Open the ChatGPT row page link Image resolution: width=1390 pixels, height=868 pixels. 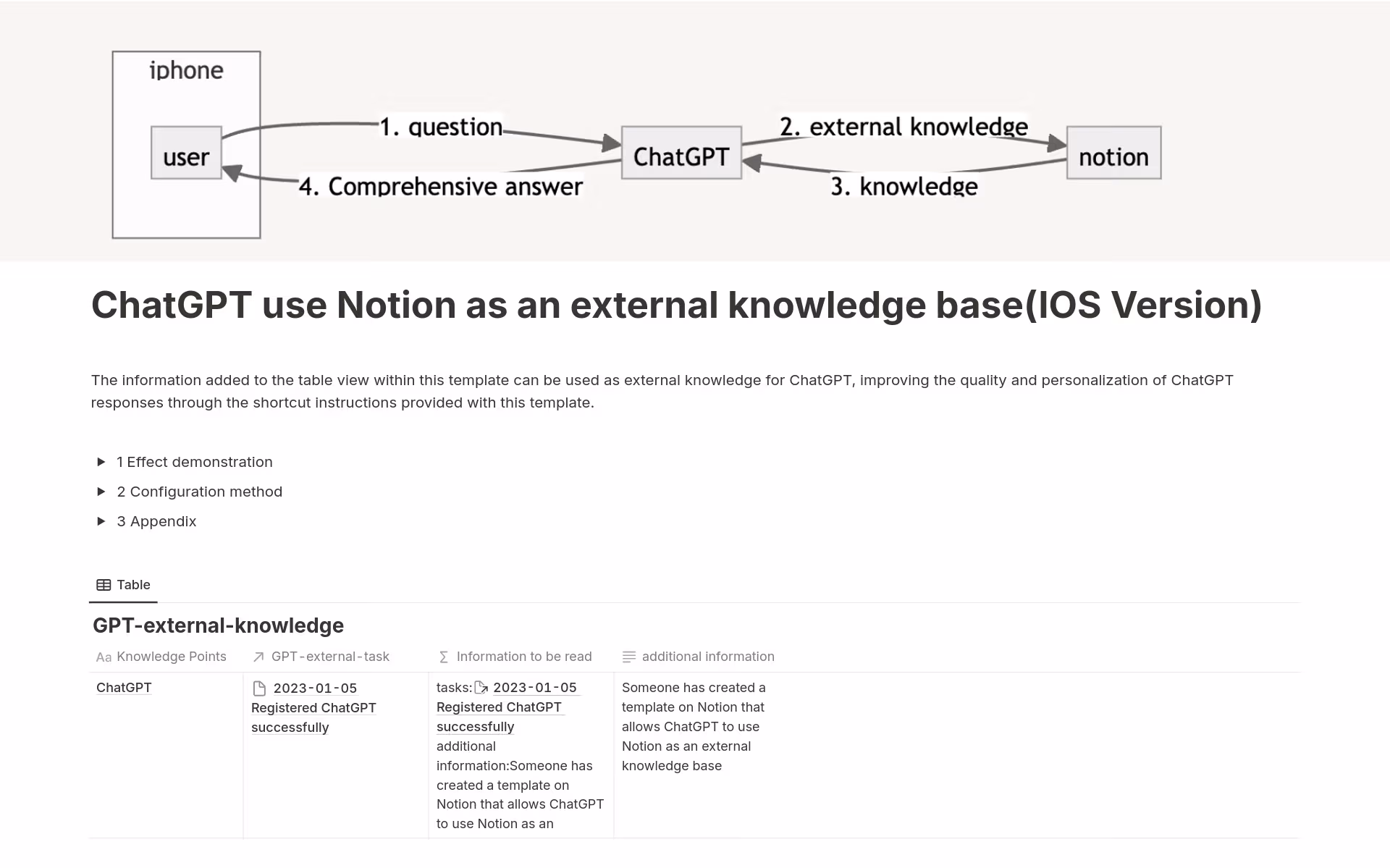coord(123,687)
